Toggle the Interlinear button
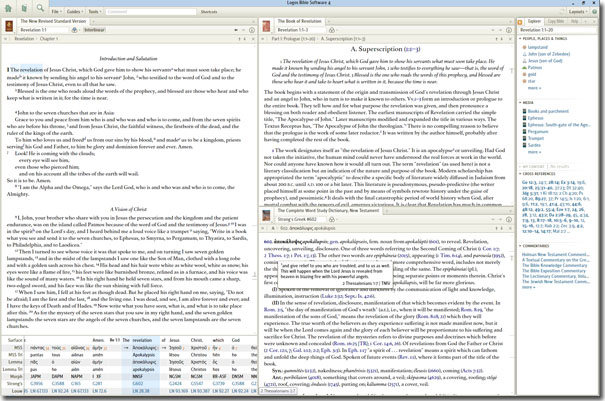 tap(94, 30)
